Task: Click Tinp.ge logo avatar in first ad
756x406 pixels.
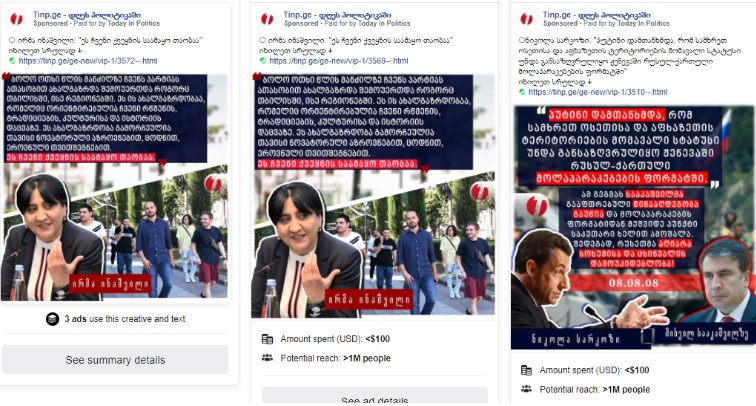Action: (16, 19)
